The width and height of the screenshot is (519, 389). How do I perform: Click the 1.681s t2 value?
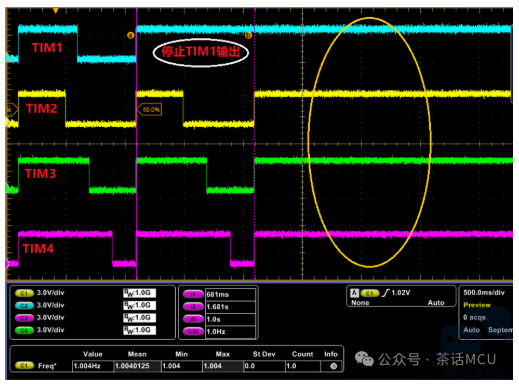[218, 307]
